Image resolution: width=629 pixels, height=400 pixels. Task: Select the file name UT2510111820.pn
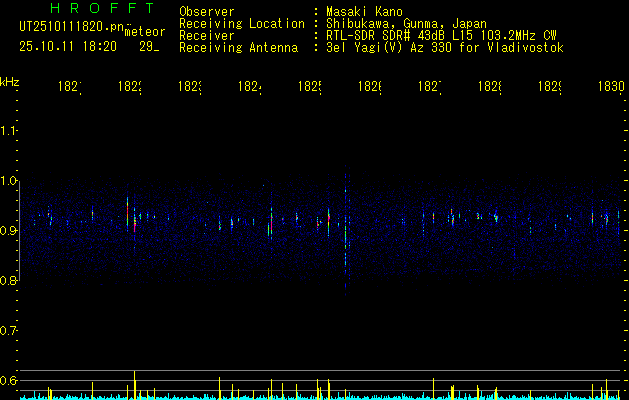(x=71, y=27)
